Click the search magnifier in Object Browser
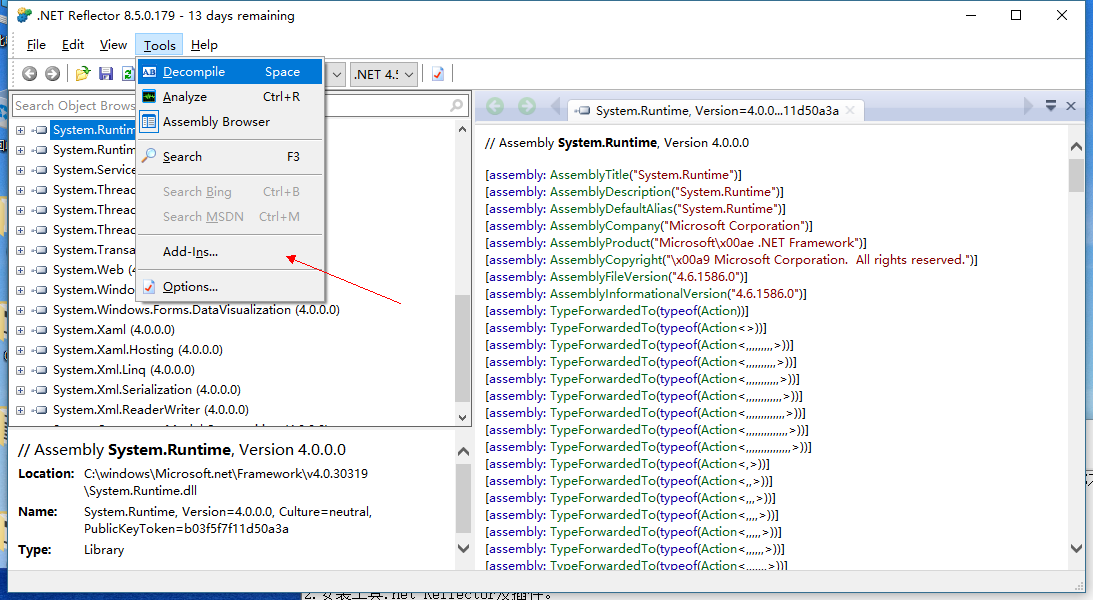 click(x=457, y=105)
